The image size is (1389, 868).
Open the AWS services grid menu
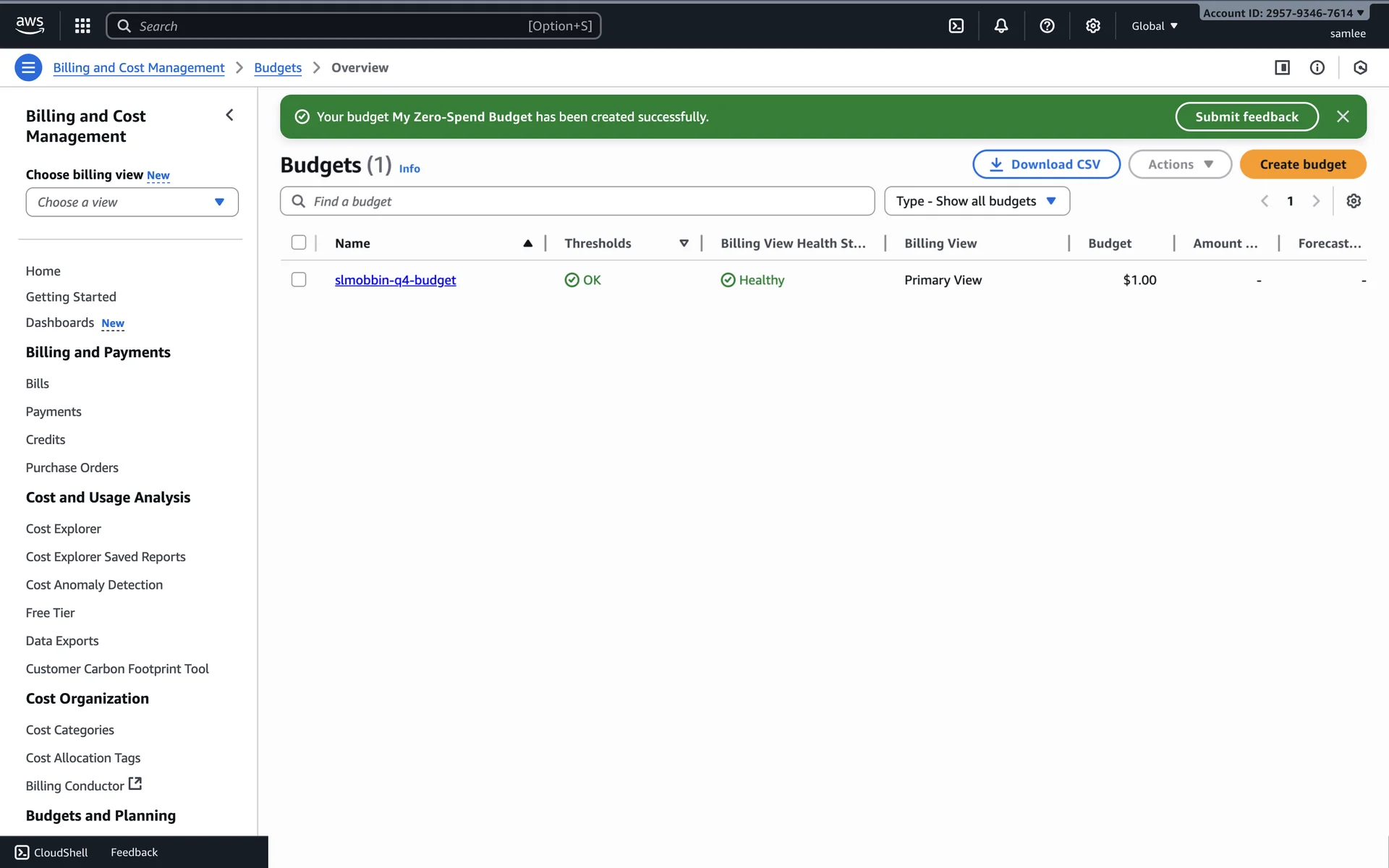pyautogui.click(x=82, y=26)
